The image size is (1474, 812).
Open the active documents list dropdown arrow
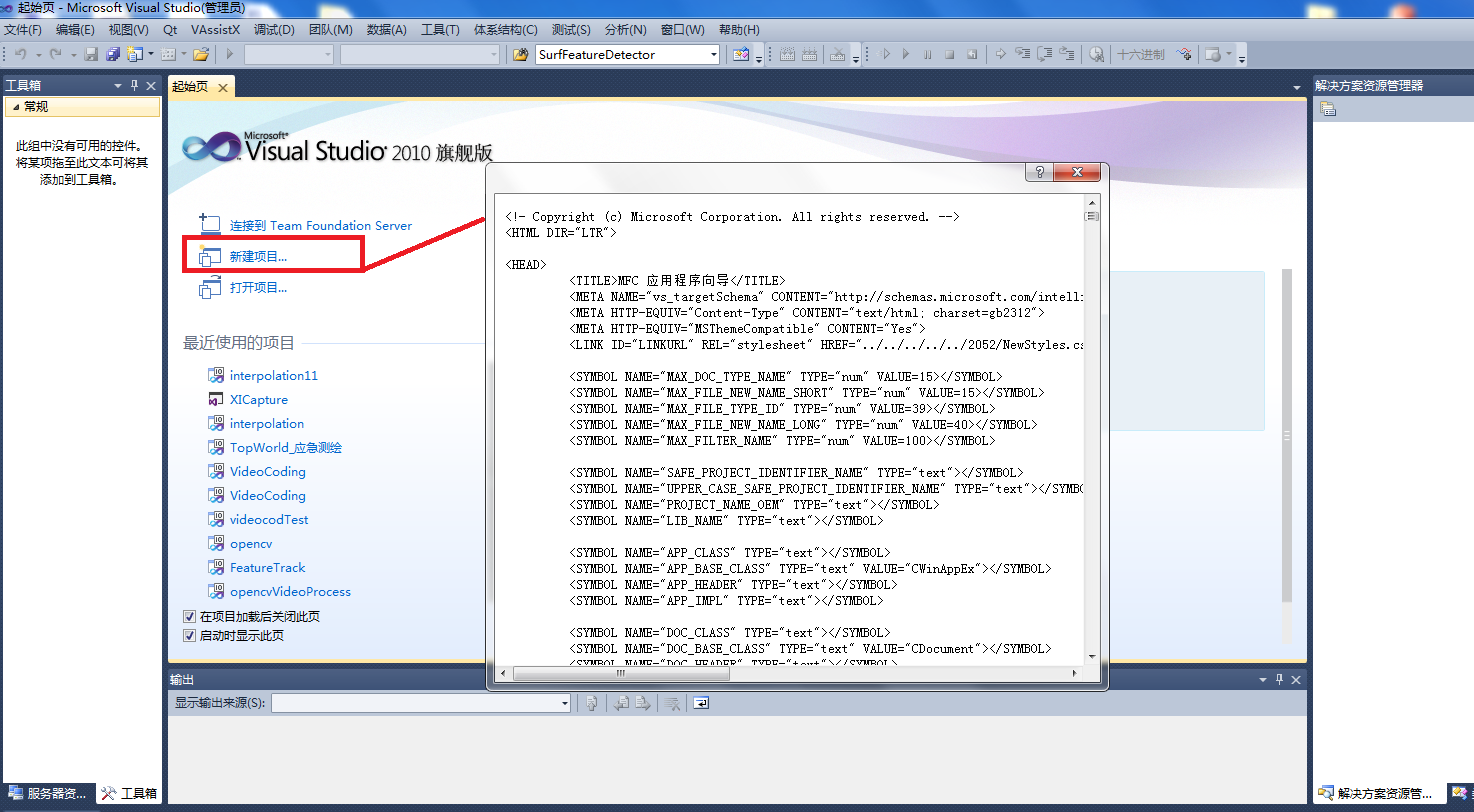pos(1297,87)
